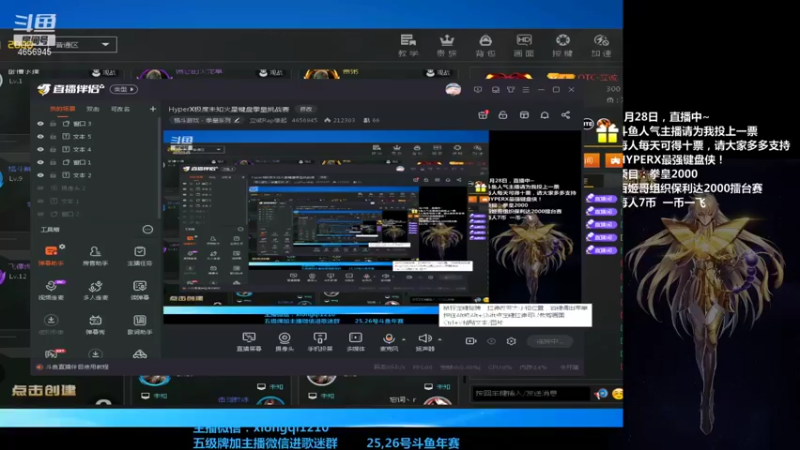The height and width of the screenshot is (450, 800).
Task: Select the 文本 1 source row
Action: pyautogui.click(x=96, y=201)
